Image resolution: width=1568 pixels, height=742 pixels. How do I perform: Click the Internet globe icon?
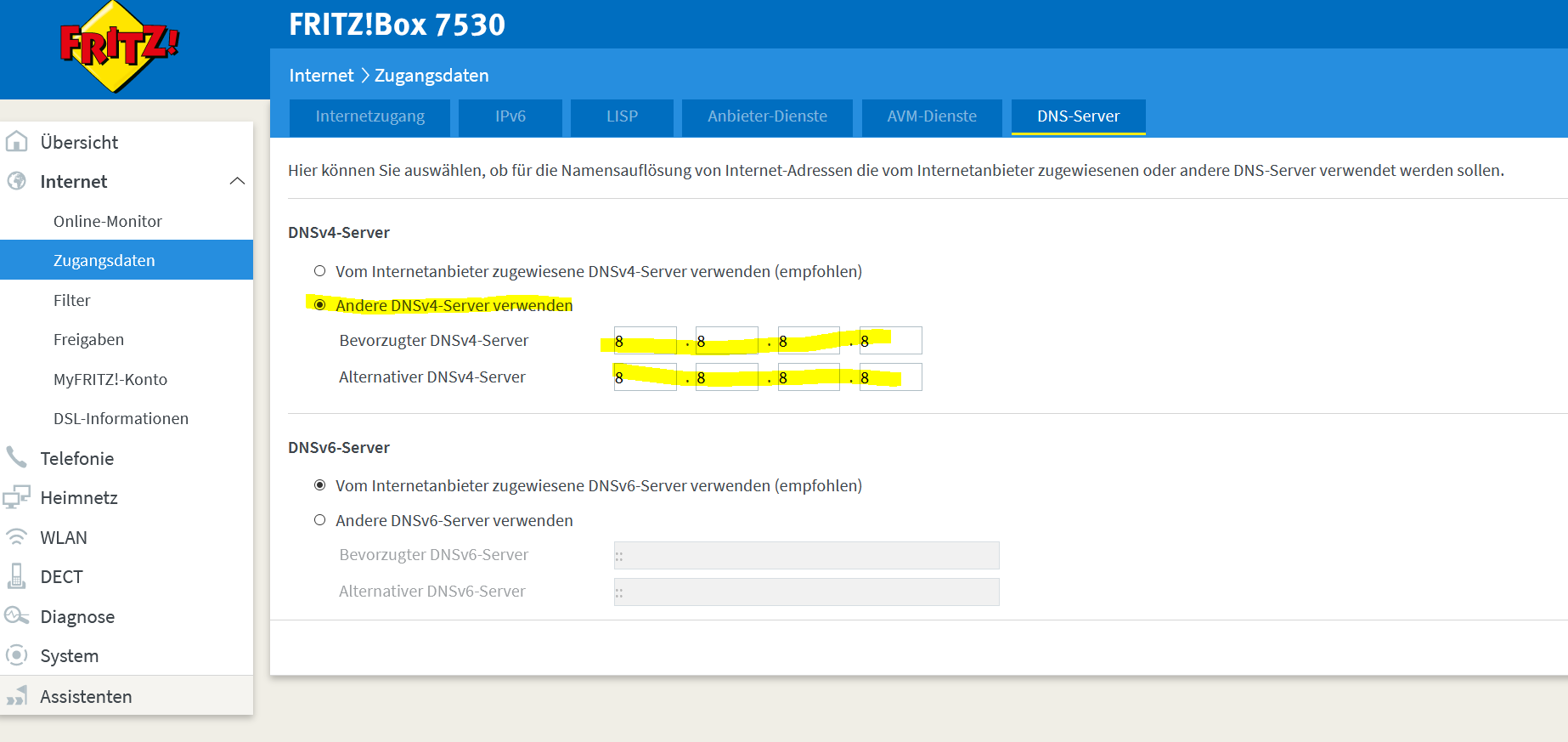[x=16, y=180]
